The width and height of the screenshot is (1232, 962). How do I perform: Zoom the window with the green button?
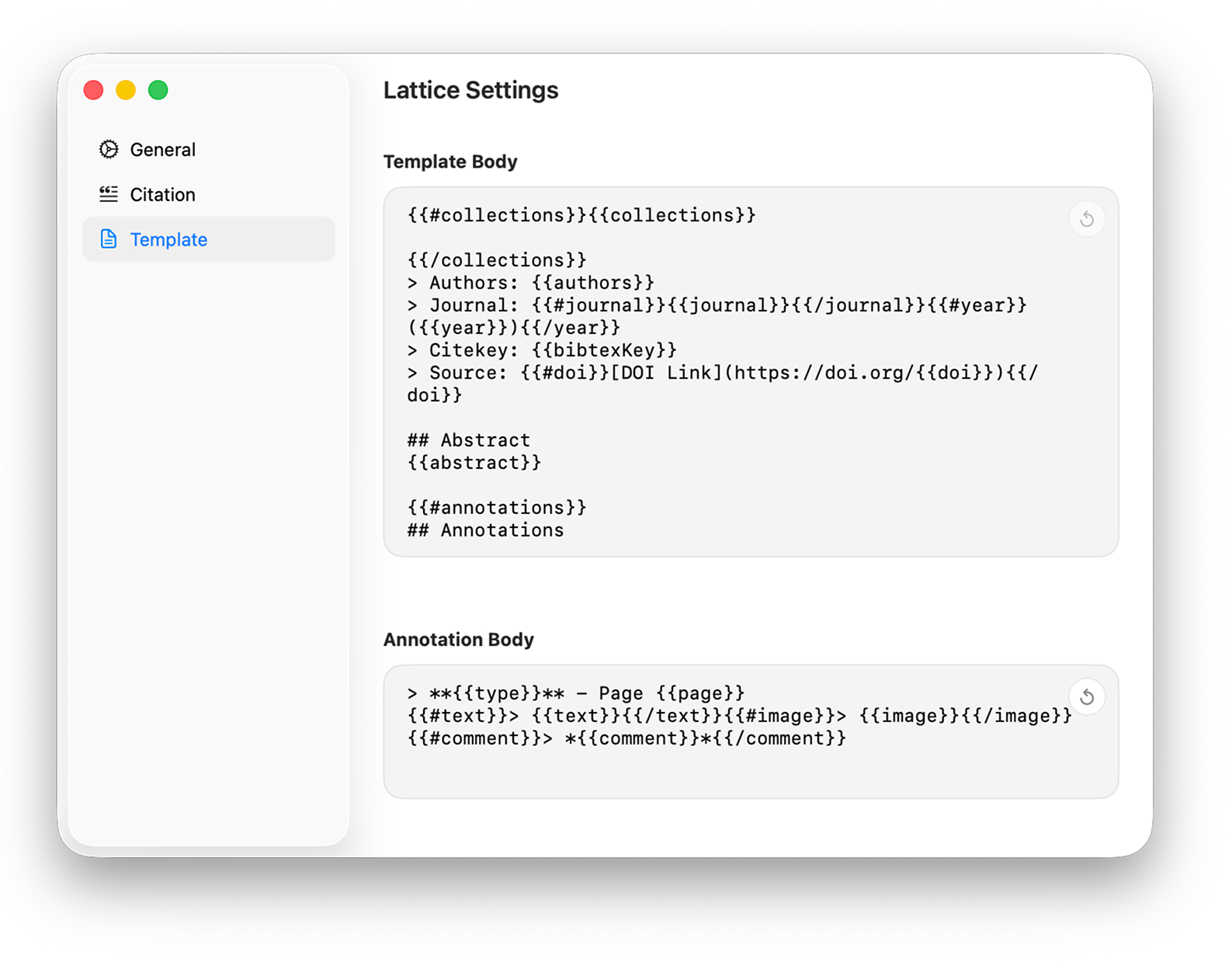pyautogui.click(x=158, y=90)
